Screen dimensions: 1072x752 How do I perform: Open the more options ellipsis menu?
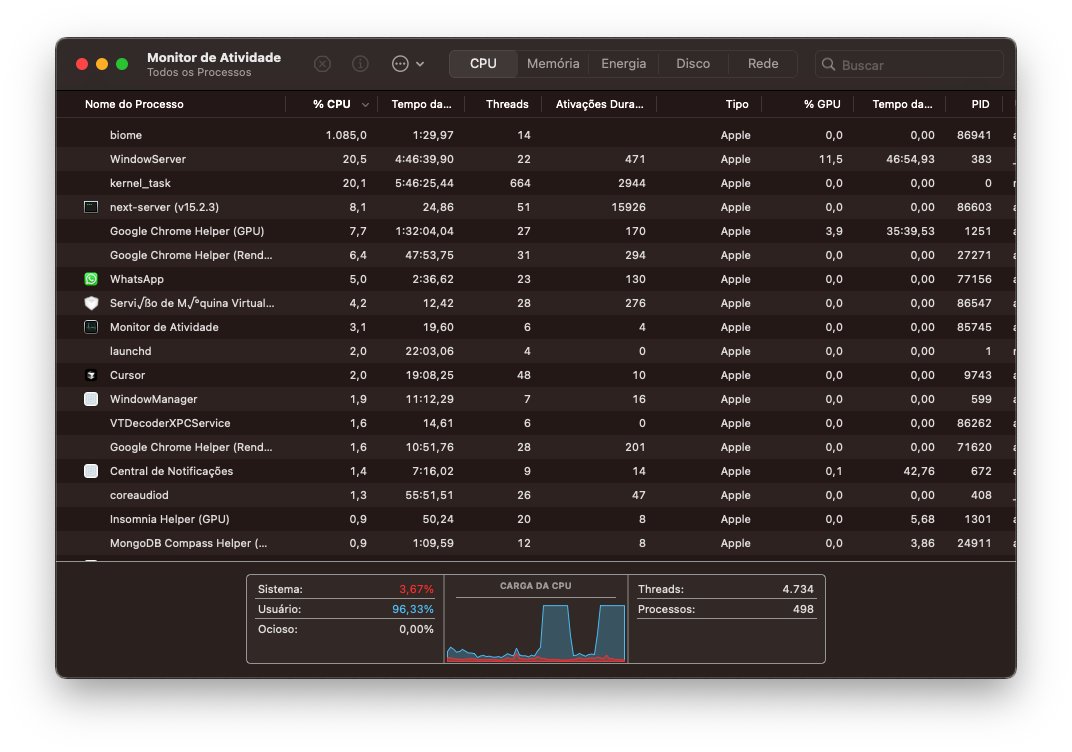coord(407,64)
